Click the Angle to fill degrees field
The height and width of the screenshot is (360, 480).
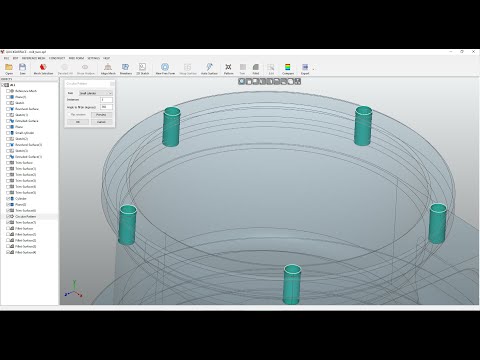(x=107, y=107)
